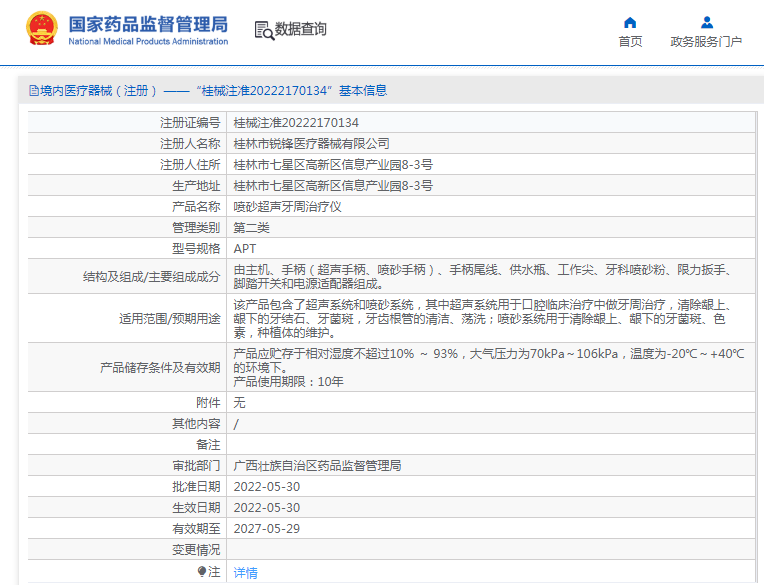
Task: Click the 备注 label
Action: click(x=208, y=445)
